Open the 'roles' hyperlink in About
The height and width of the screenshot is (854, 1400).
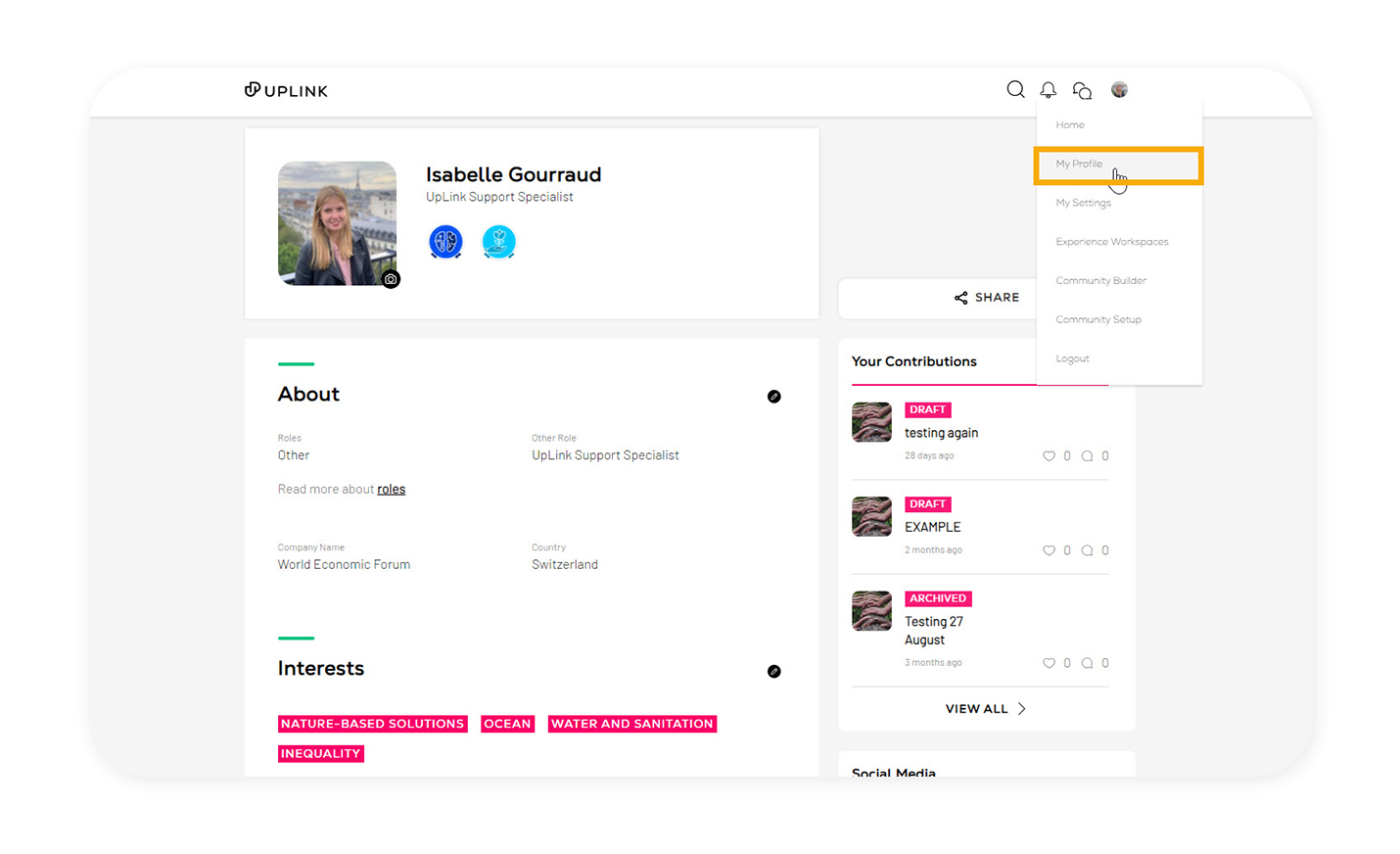tap(391, 489)
